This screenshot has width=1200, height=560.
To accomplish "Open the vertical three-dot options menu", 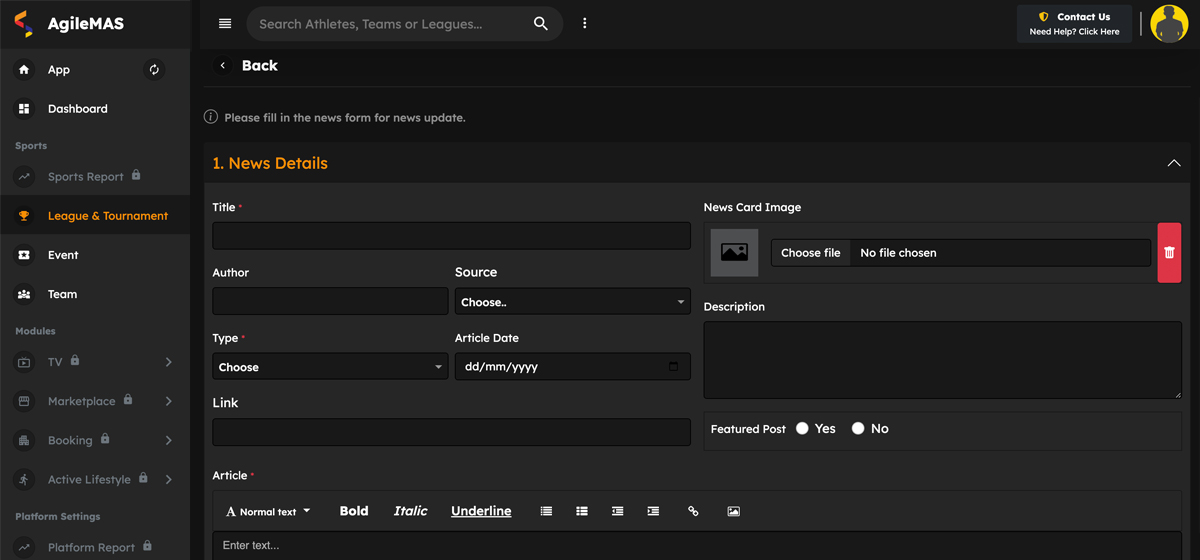I will click(x=585, y=24).
